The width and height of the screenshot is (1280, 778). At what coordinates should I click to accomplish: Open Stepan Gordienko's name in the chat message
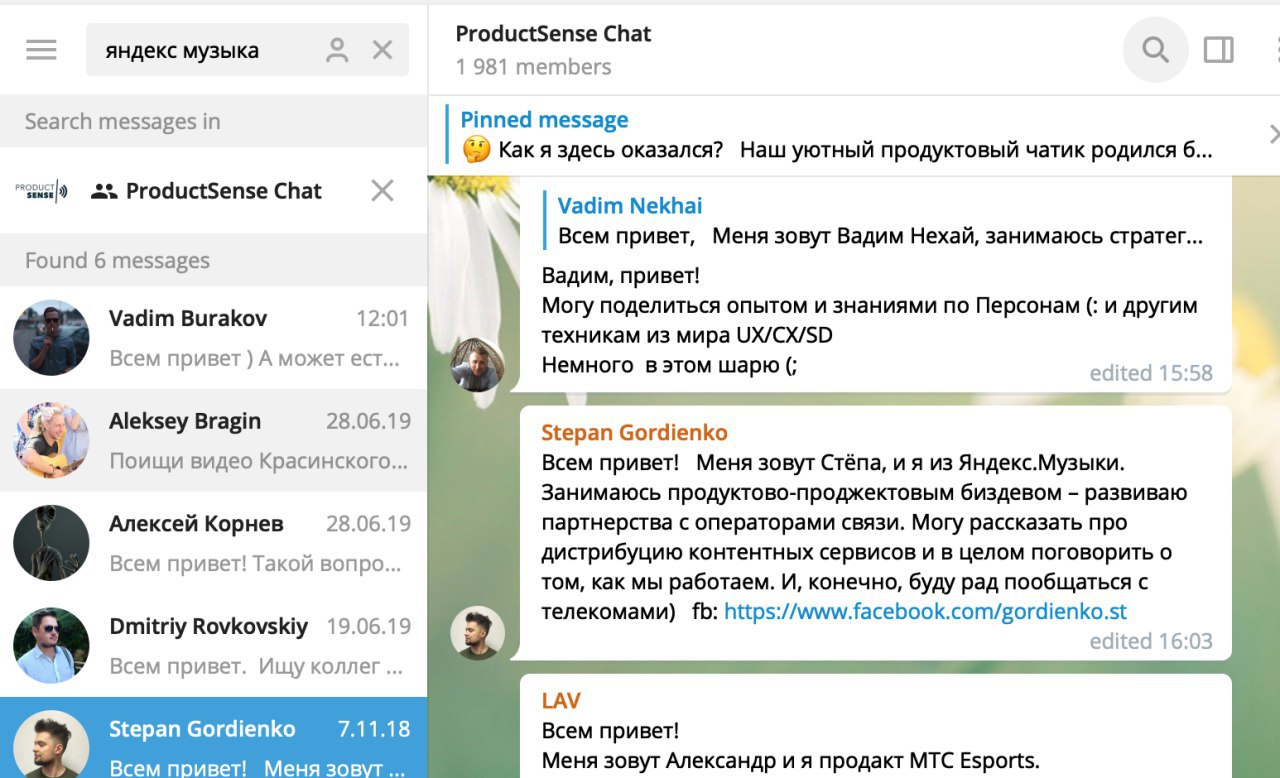(634, 433)
